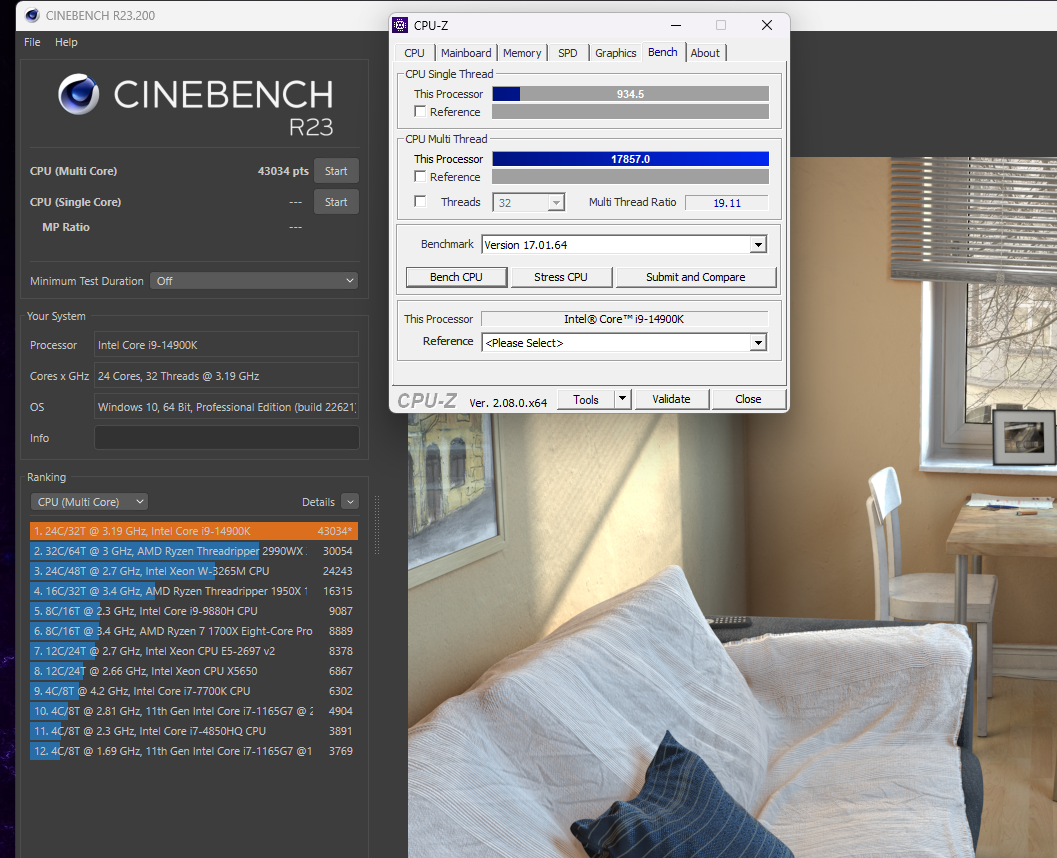Select ranking row Intel Core i9-9880H CPU
The height and width of the screenshot is (858, 1057).
(x=193, y=611)
